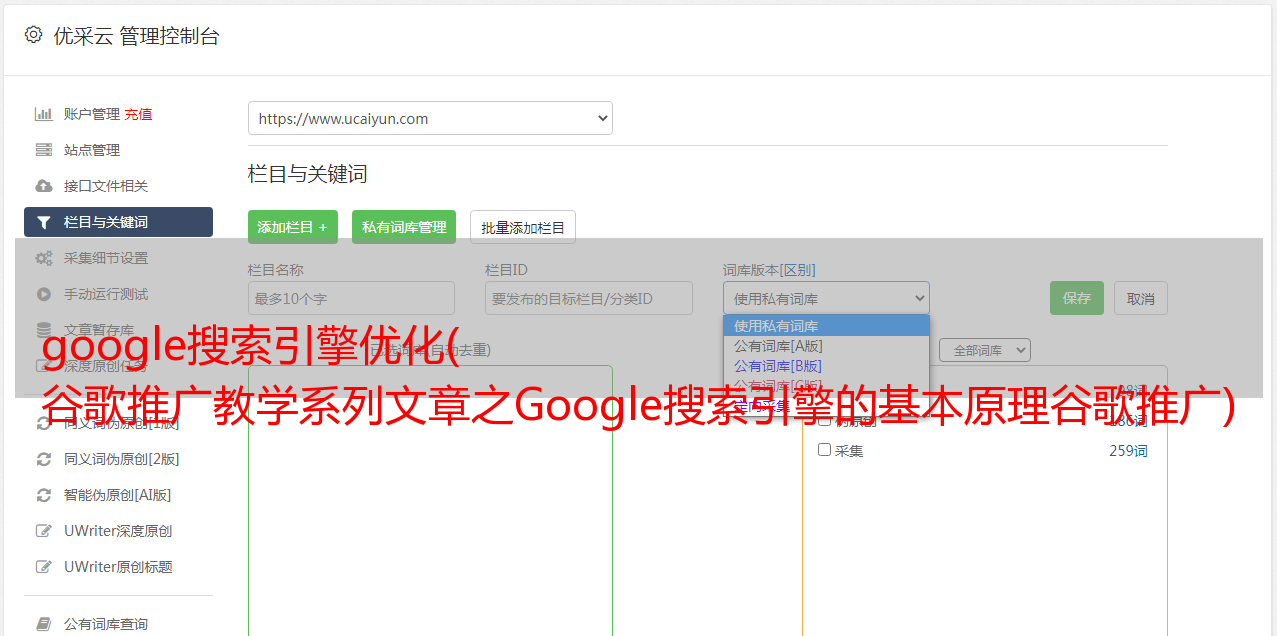The width and height of the screenshot is (1277, 636).
Task: Focus the 栏目ID input field
Action: coord(589,298)
